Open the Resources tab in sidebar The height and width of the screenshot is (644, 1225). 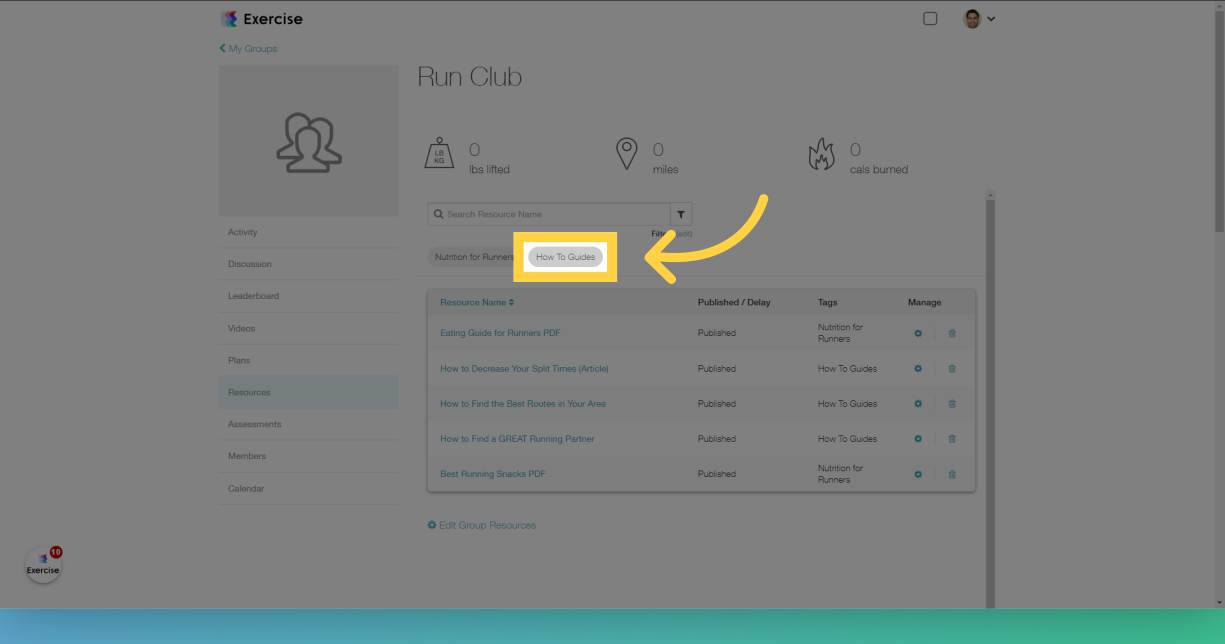(309, 392)
